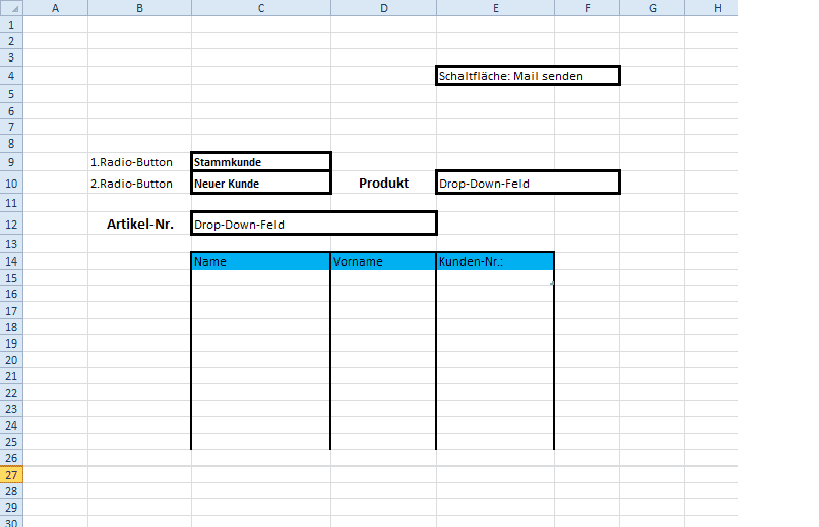Screen dimensions: 819x527
Task: Click the bold 'Produkt' label
Action: point(384,183)
